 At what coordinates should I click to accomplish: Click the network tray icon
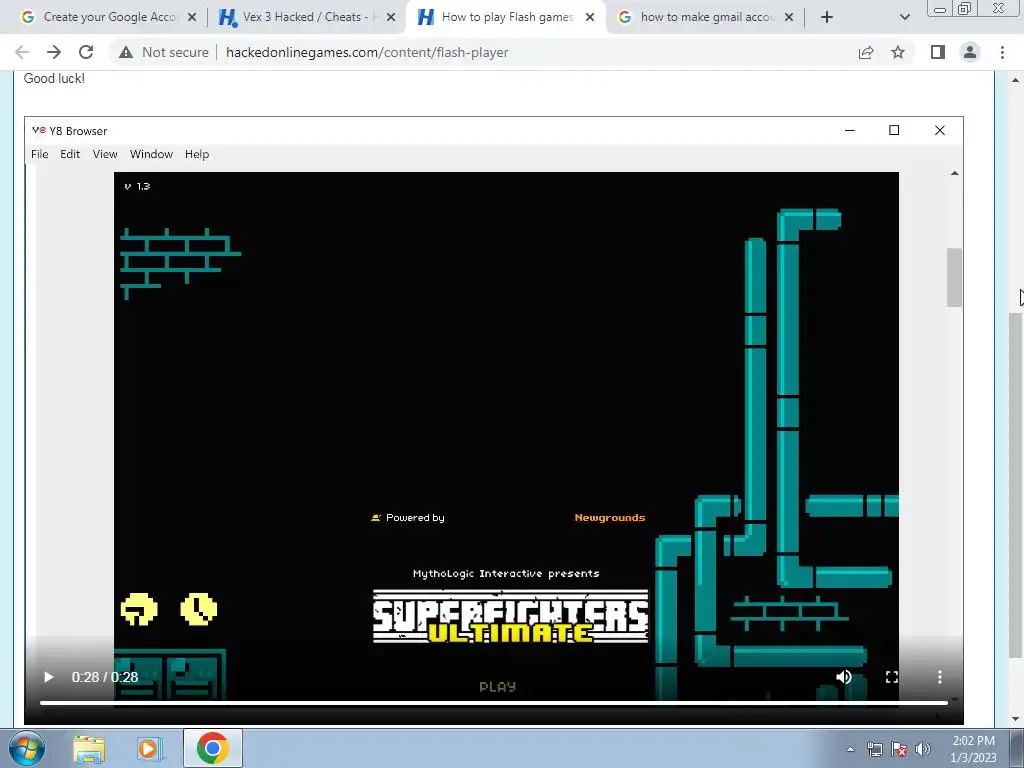(x=874, y=749)
